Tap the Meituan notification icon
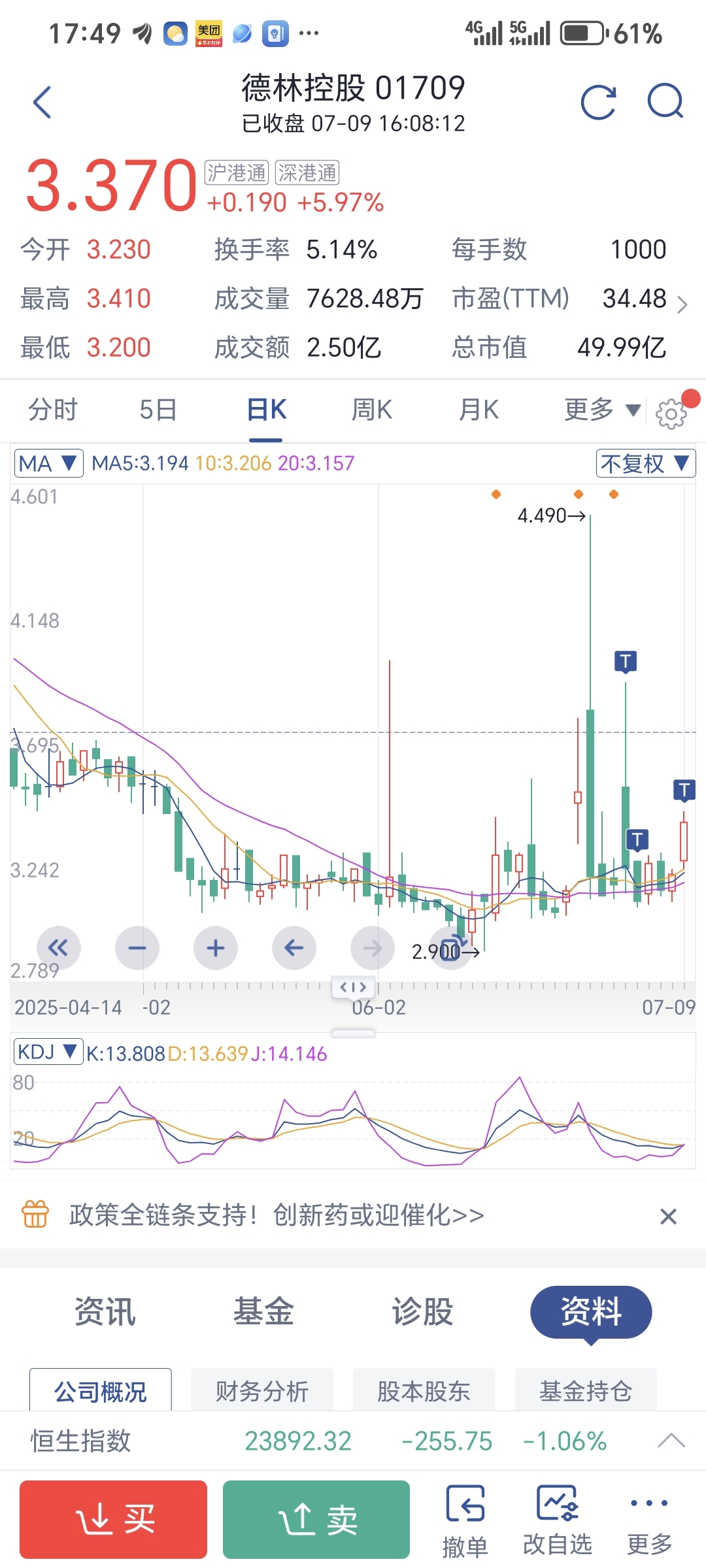This screenshot has height=1568, width=706. [209, 33]
